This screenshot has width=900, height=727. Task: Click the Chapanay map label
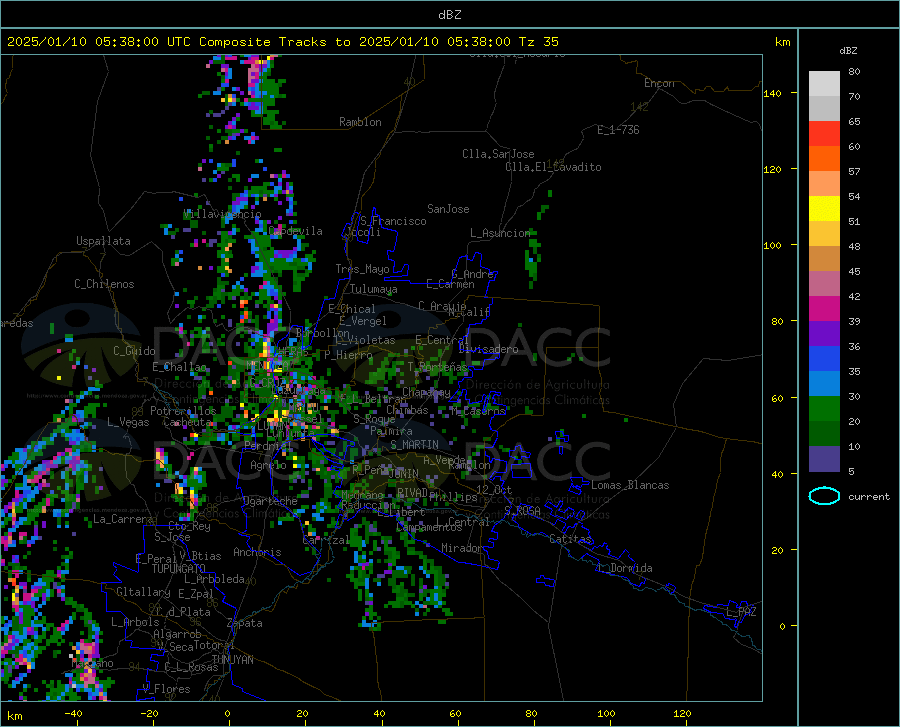(x=426, y=392)
